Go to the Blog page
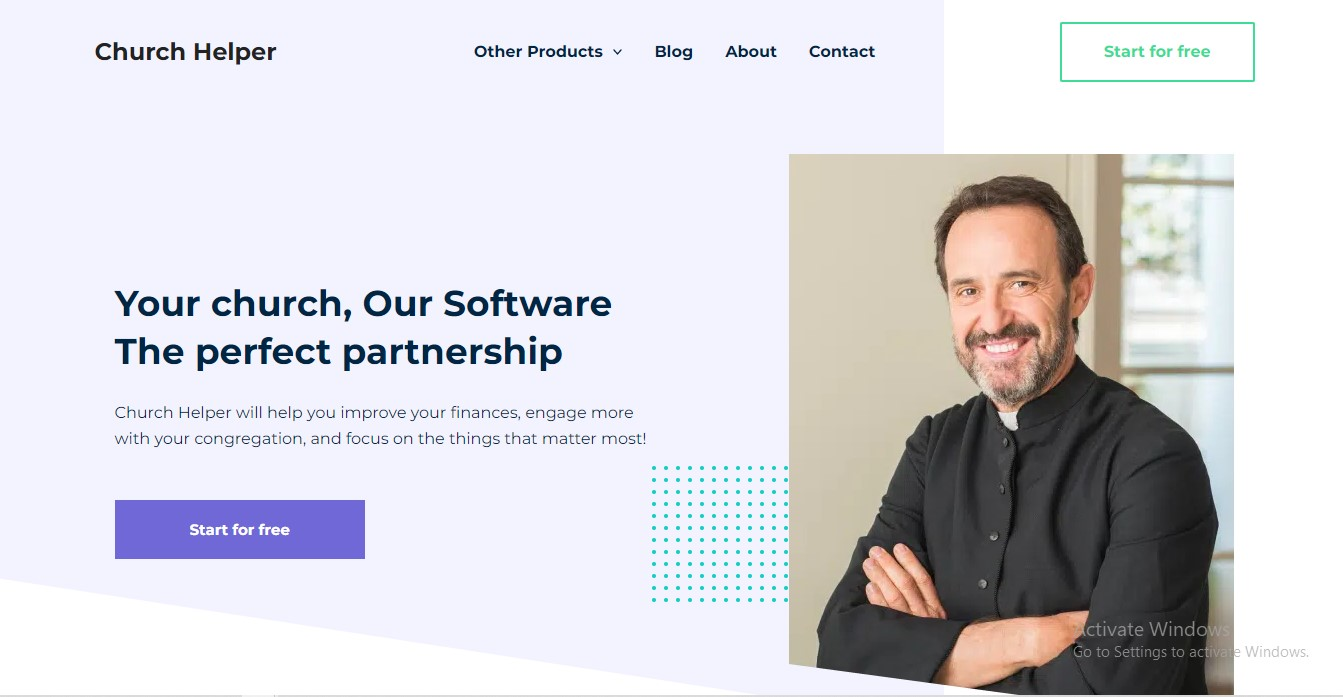 tap(673, 52)
